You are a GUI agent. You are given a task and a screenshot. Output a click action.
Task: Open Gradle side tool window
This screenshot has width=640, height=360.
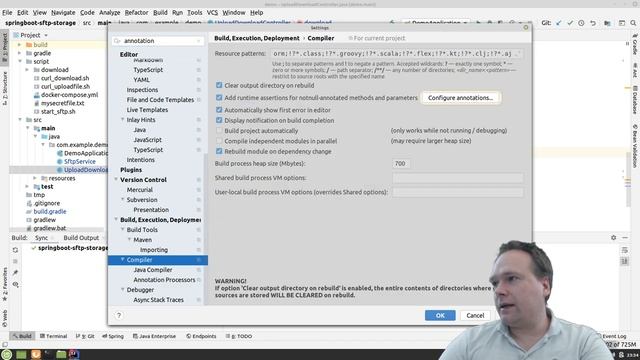click(x=635, y=44)
